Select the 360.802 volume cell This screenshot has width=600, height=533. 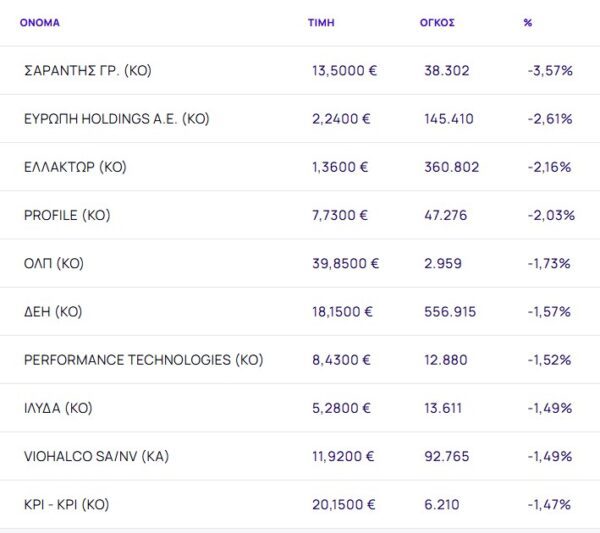(x=451, y=167)
